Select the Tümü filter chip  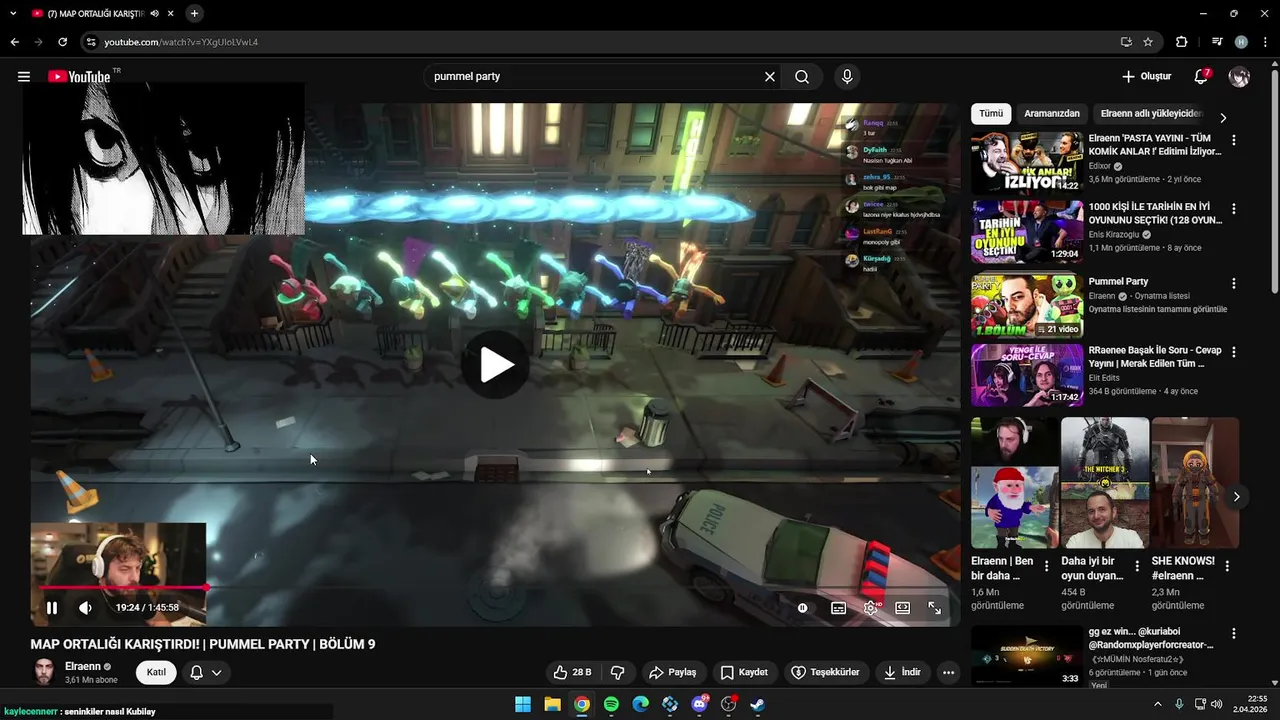[991, 114]
